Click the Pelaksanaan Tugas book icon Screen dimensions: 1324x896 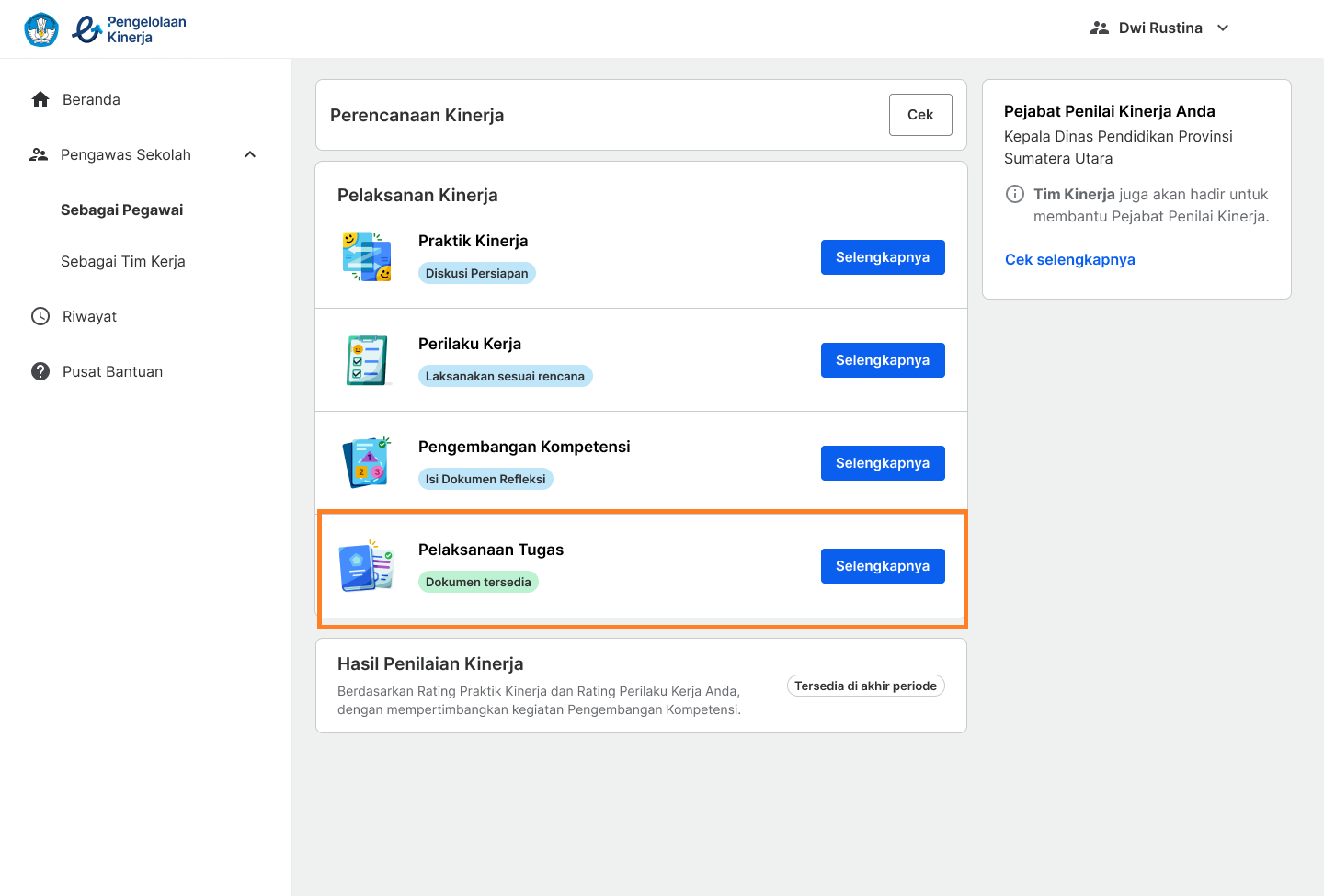(367, 565)
